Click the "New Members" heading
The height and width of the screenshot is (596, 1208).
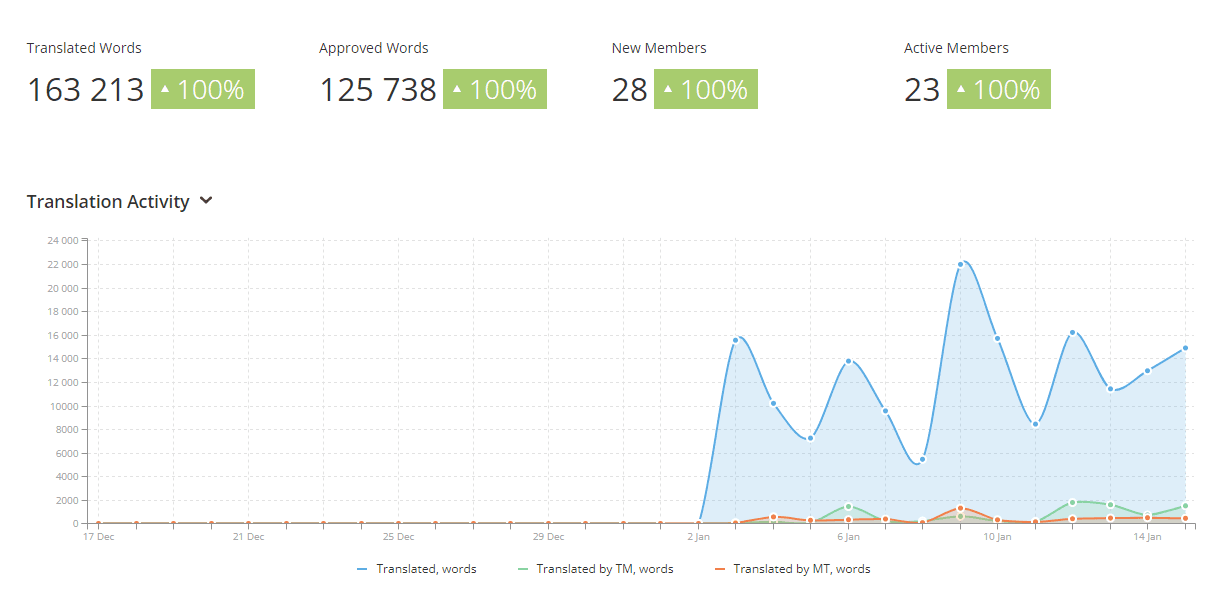click(659, 48)
